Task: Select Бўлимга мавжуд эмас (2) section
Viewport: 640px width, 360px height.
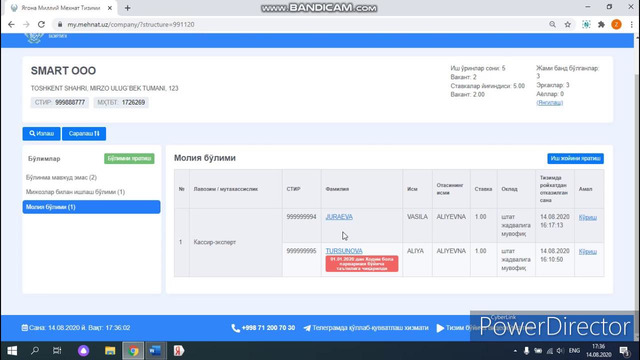Action: 61,178
